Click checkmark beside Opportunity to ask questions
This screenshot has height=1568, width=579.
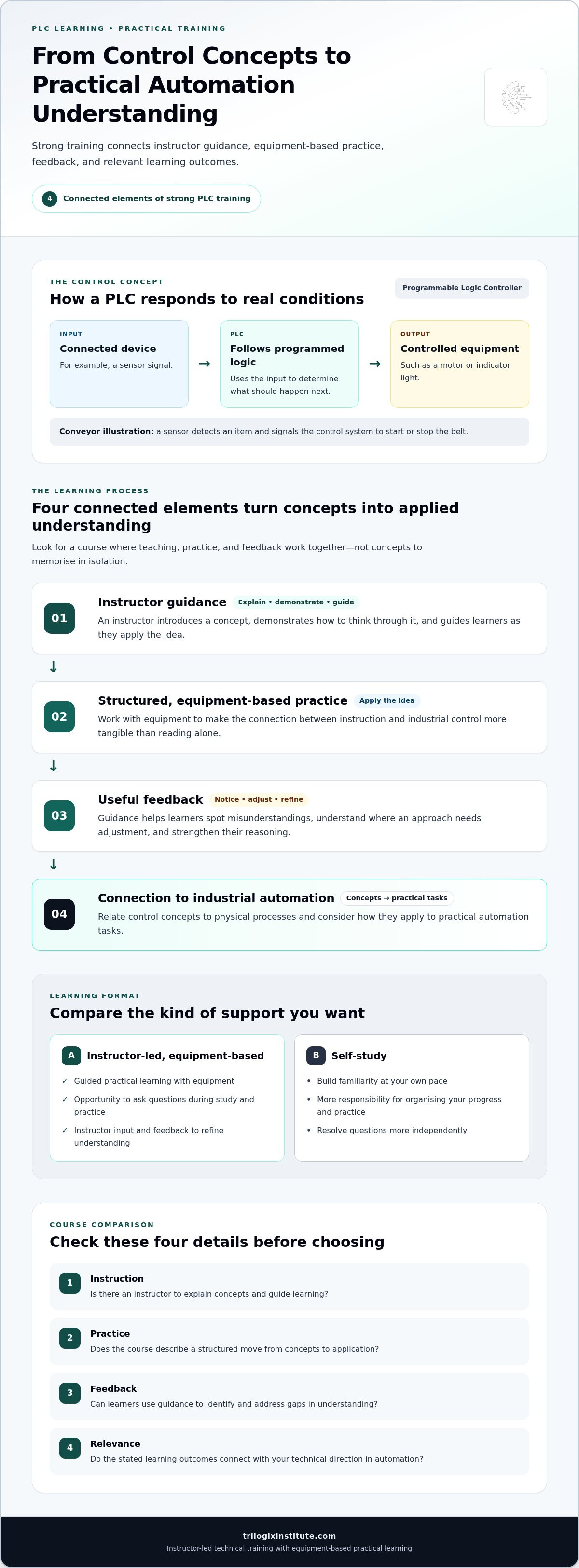(x=65, y=1099)
